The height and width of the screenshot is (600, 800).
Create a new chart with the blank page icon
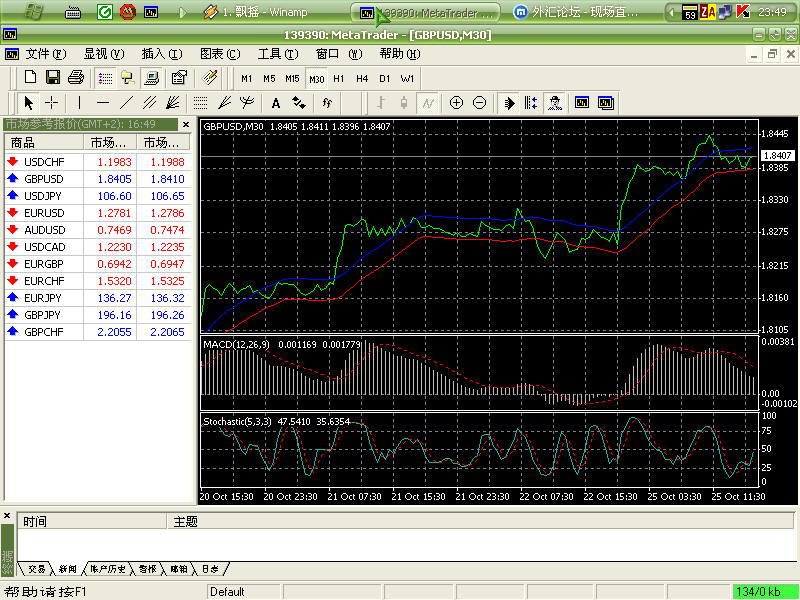point(30,77)
